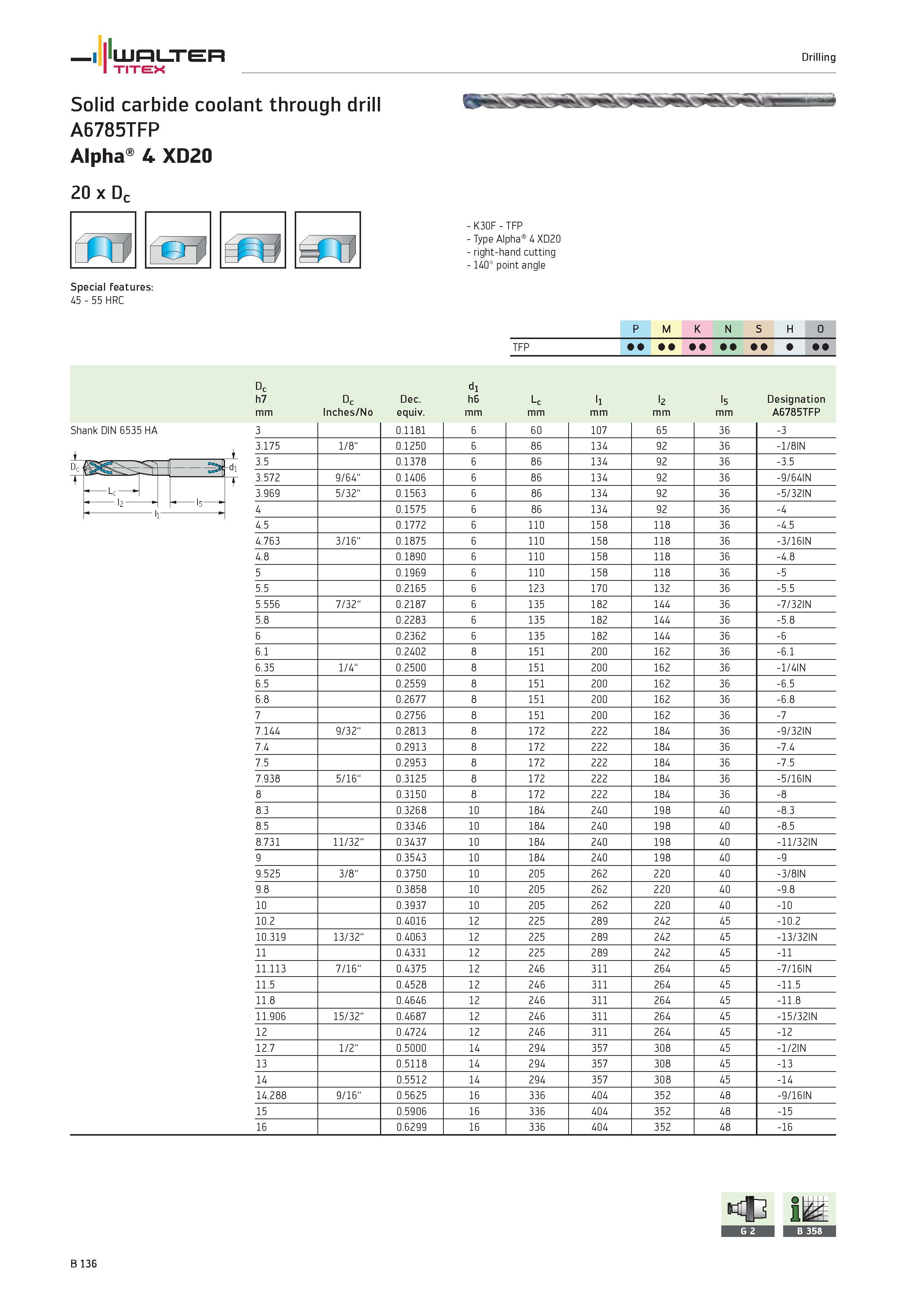Click the TFP row label in material table
Screen dimensions: 924x1307
point(521,347)
